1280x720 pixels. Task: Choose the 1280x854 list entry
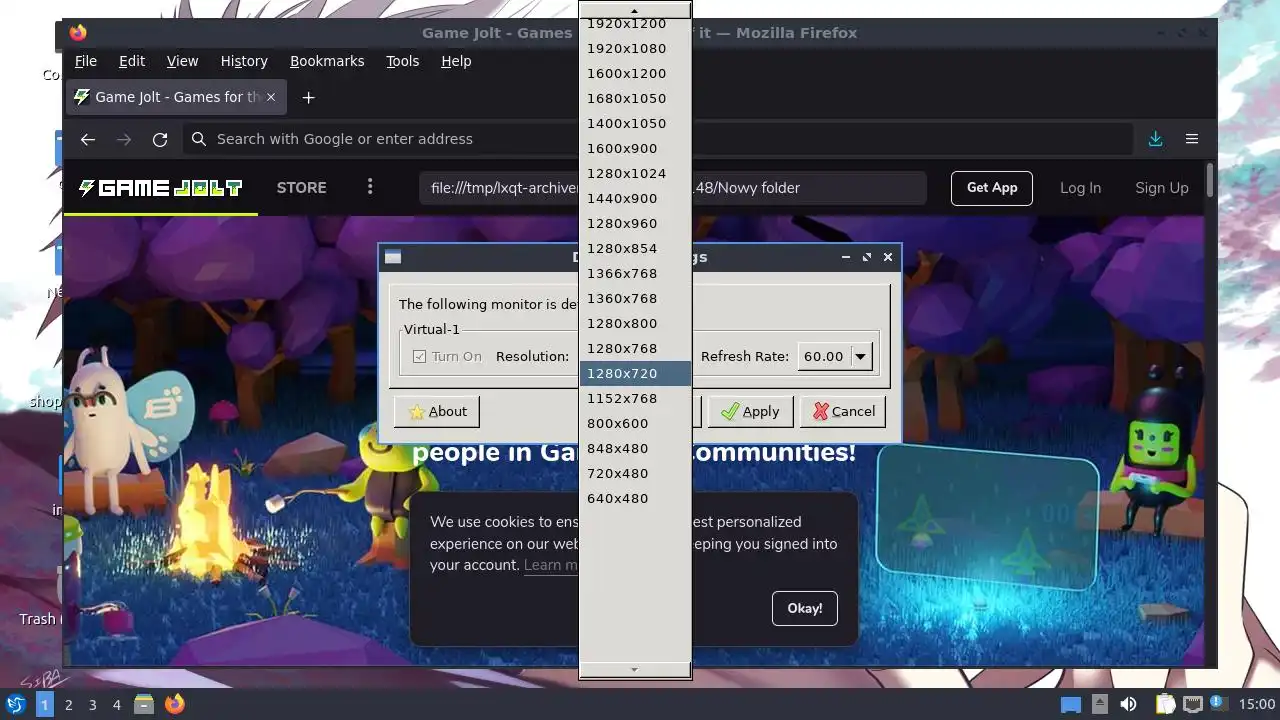point(635,248)
